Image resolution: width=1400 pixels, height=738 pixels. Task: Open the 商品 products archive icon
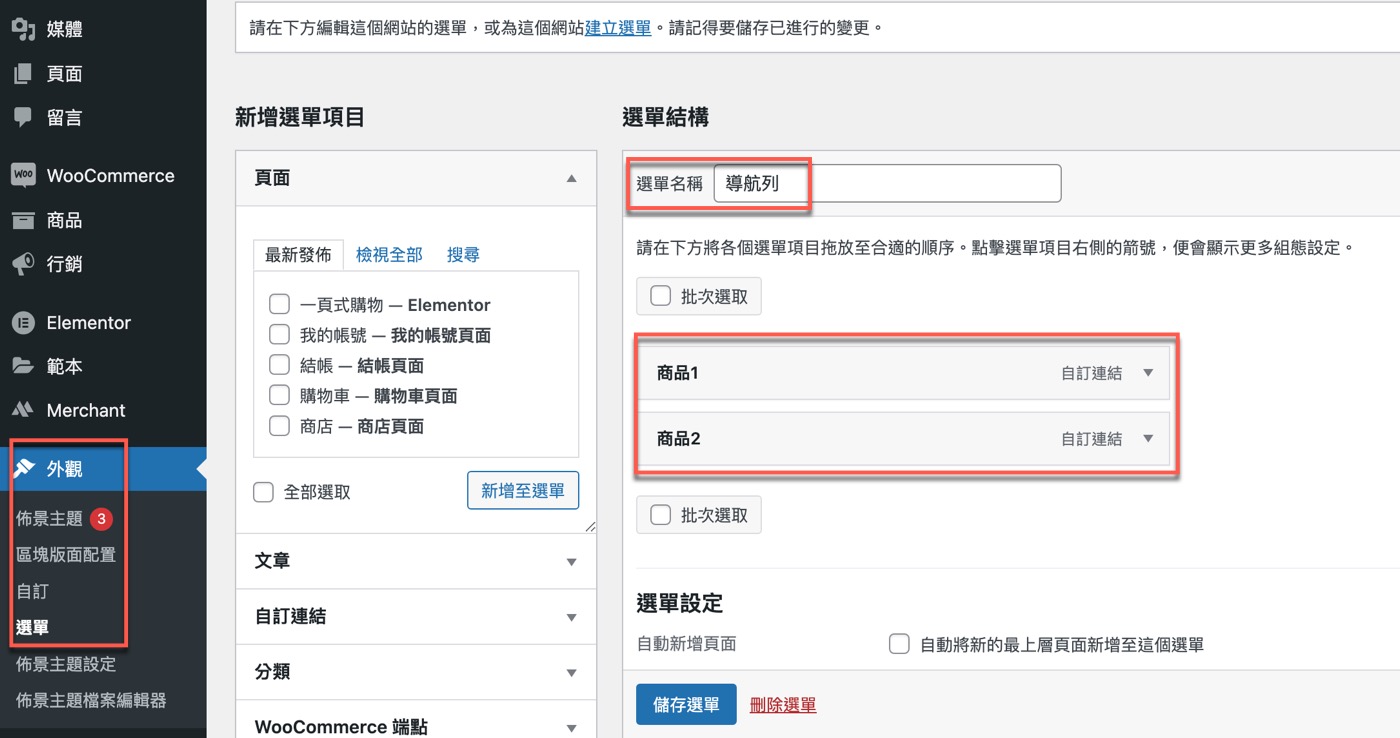coord(23,220)
